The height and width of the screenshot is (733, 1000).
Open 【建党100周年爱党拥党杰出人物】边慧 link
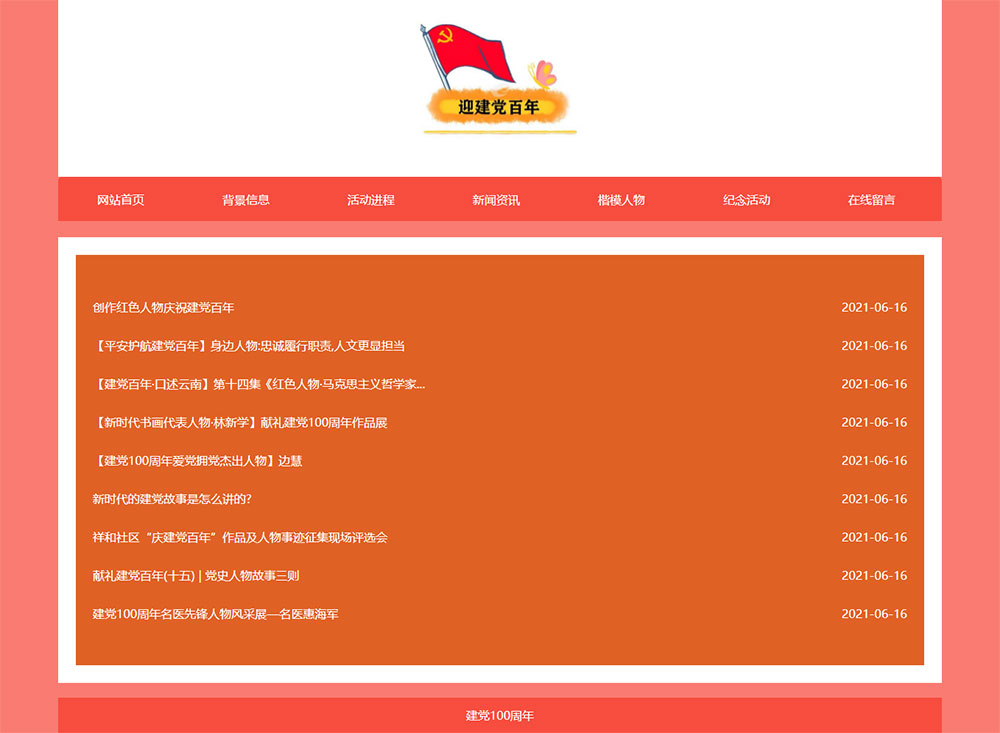point(197,461)
